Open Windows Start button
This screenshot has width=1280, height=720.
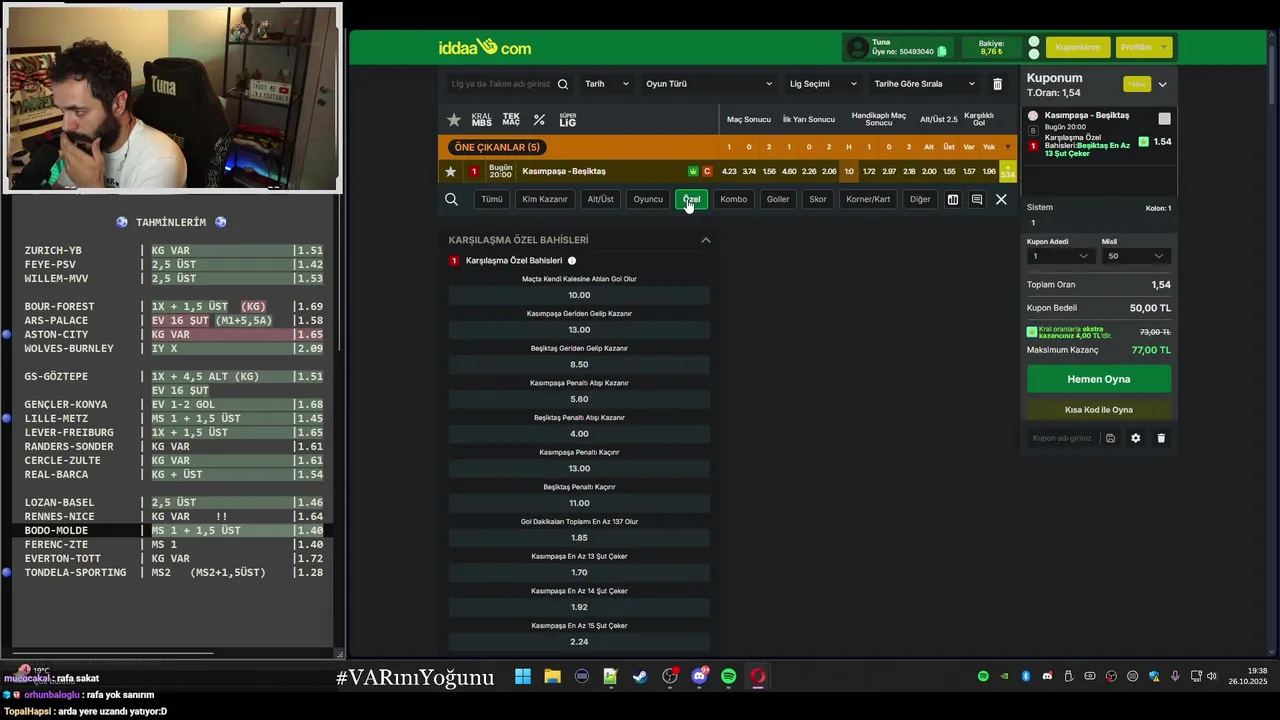(x=523, y=677)
